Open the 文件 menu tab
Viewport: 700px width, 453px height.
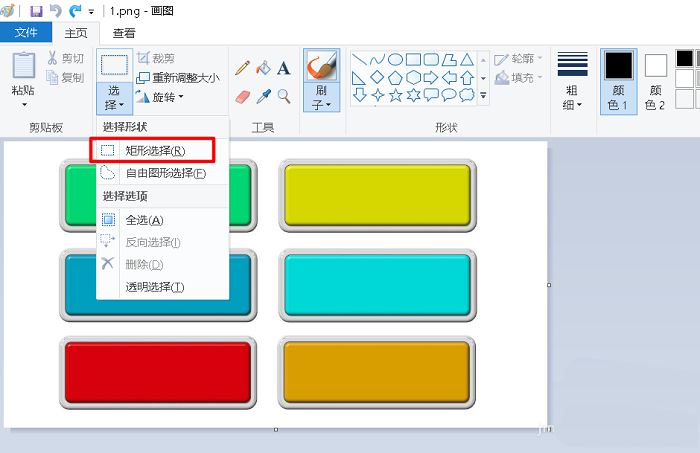click(x=26, y=33)
